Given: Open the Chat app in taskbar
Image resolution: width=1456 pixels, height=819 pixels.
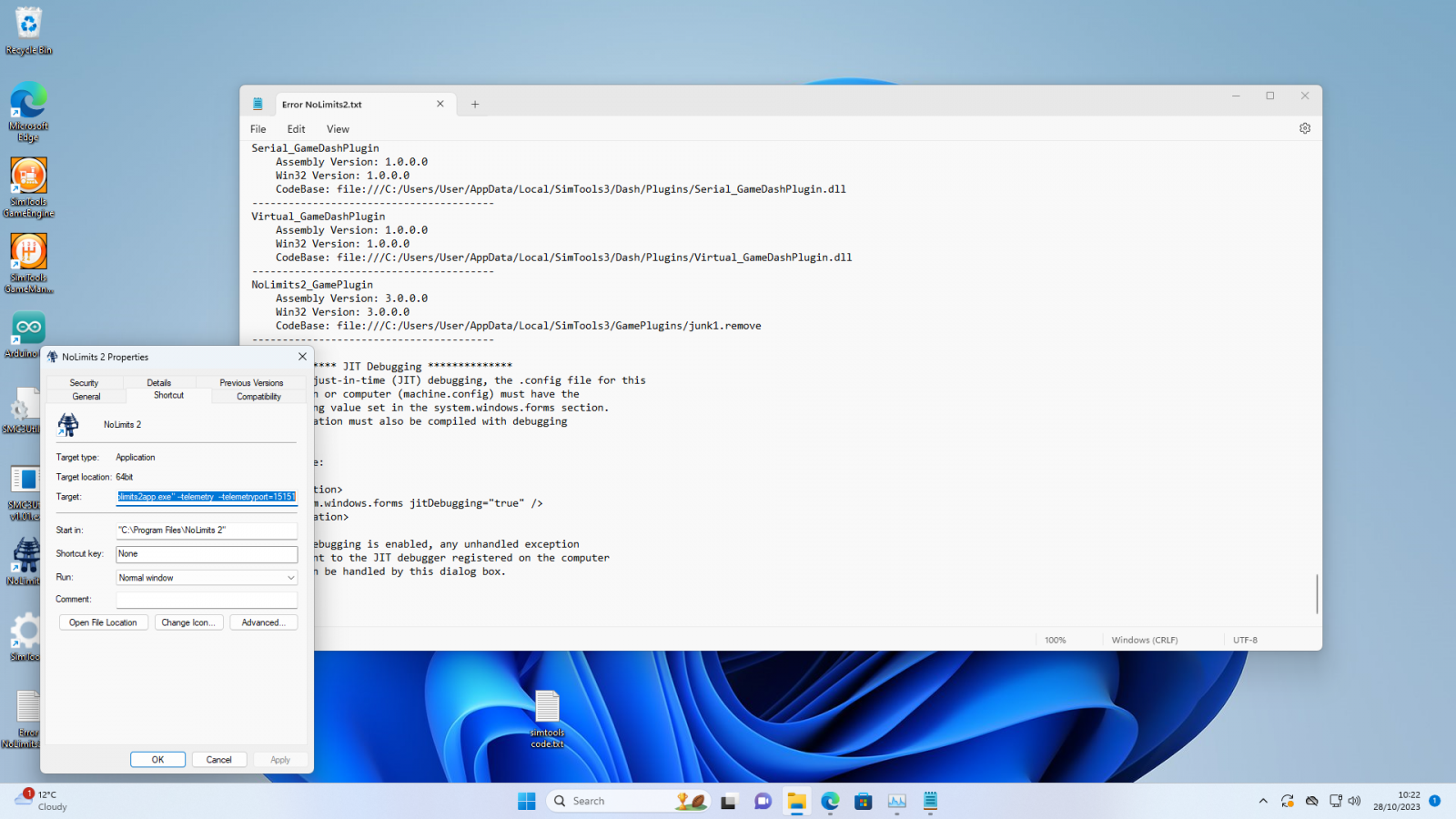Looking at the screenshot, I should [763, 801].
